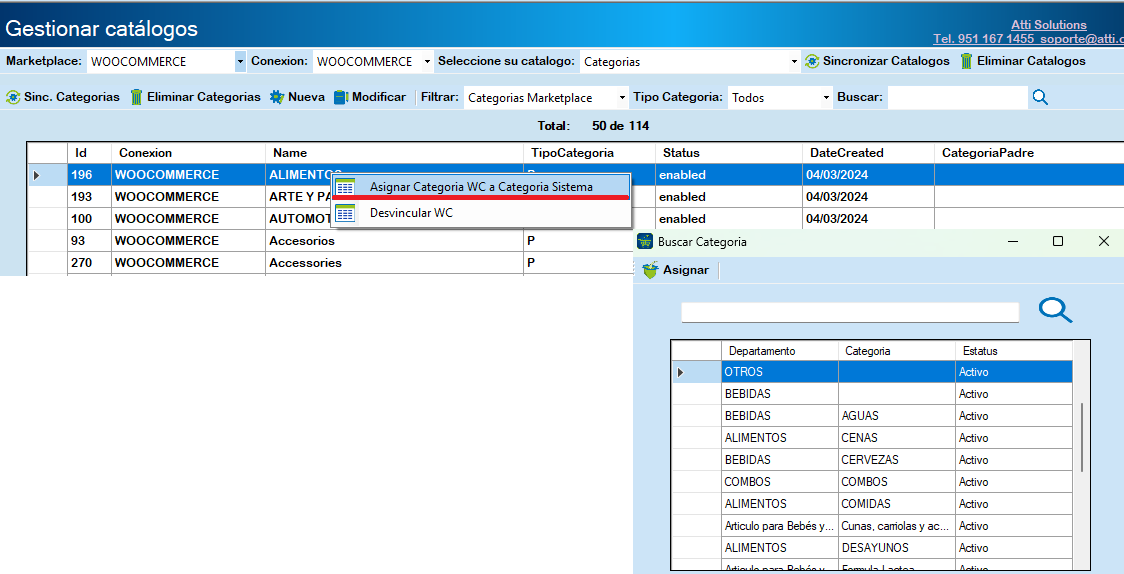This screenshot has height=574, width=1124.
Task: Open the Seleccione su catalogo dropdown
Action: pos(795,62)
